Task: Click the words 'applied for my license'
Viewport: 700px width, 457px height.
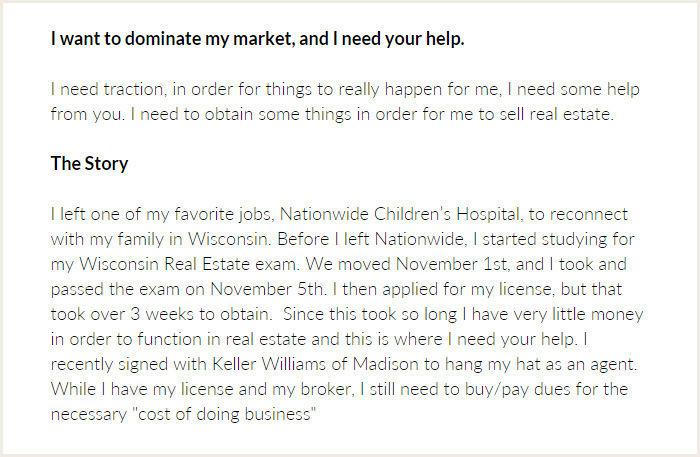Action: pyautogui.click(x=467, y=290)
